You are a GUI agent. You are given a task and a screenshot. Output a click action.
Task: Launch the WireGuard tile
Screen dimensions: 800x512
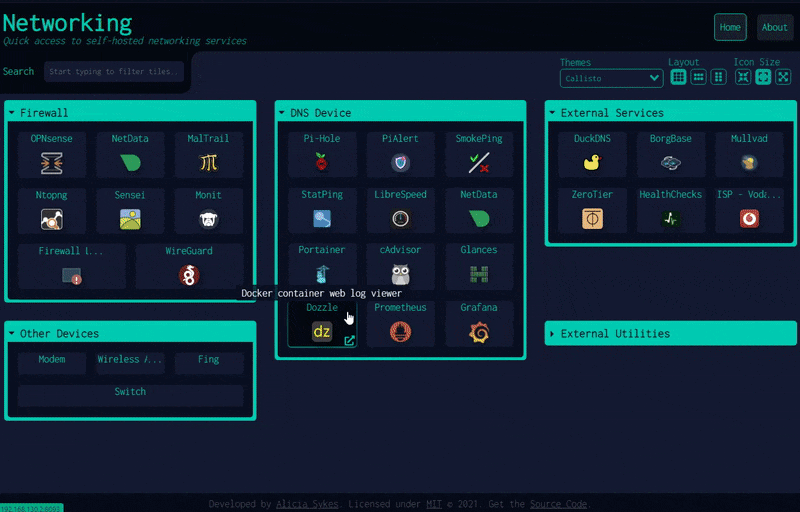point(189,266)
